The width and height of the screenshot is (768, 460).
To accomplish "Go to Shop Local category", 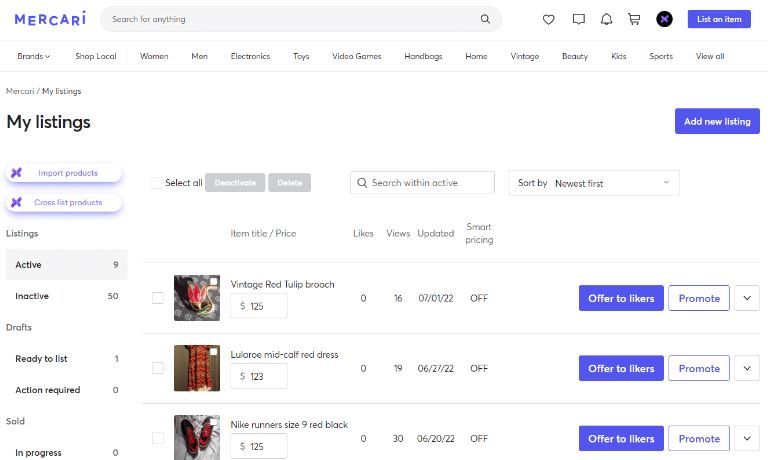I will (x=96, y=56).
